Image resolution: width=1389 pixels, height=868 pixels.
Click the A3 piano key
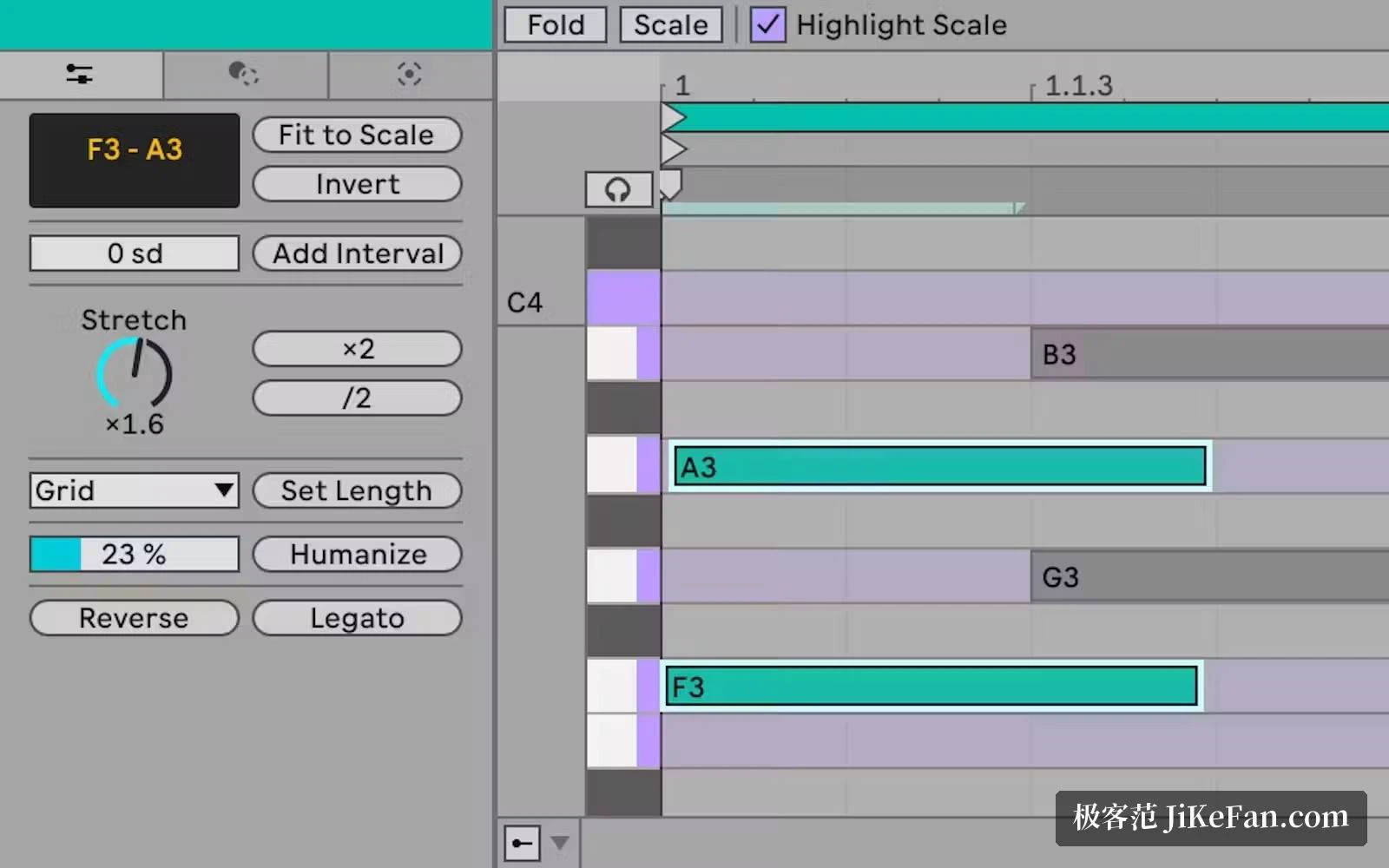(623, 465)
